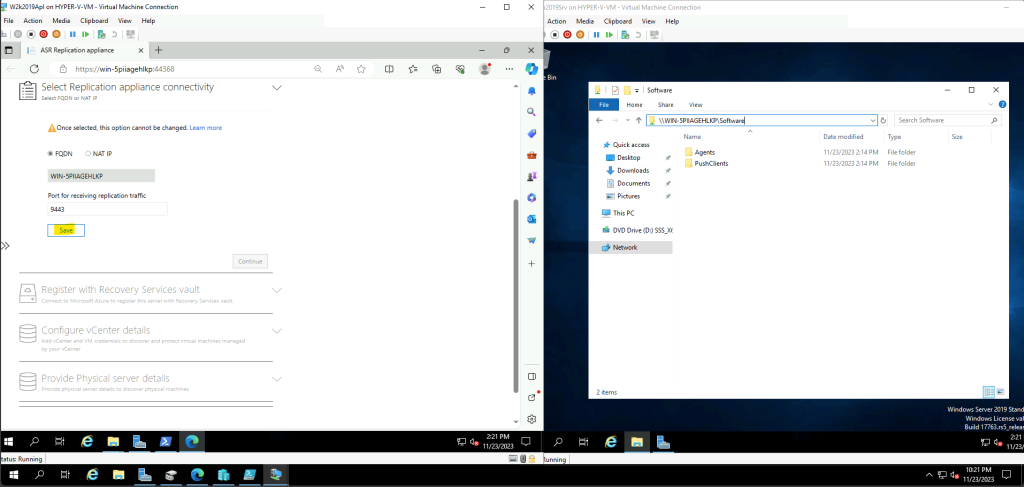The image size is (1024, 487).
Task: Open Quick Access Toolbar customize dropdown in Explorer
Action: click(637, 90)
